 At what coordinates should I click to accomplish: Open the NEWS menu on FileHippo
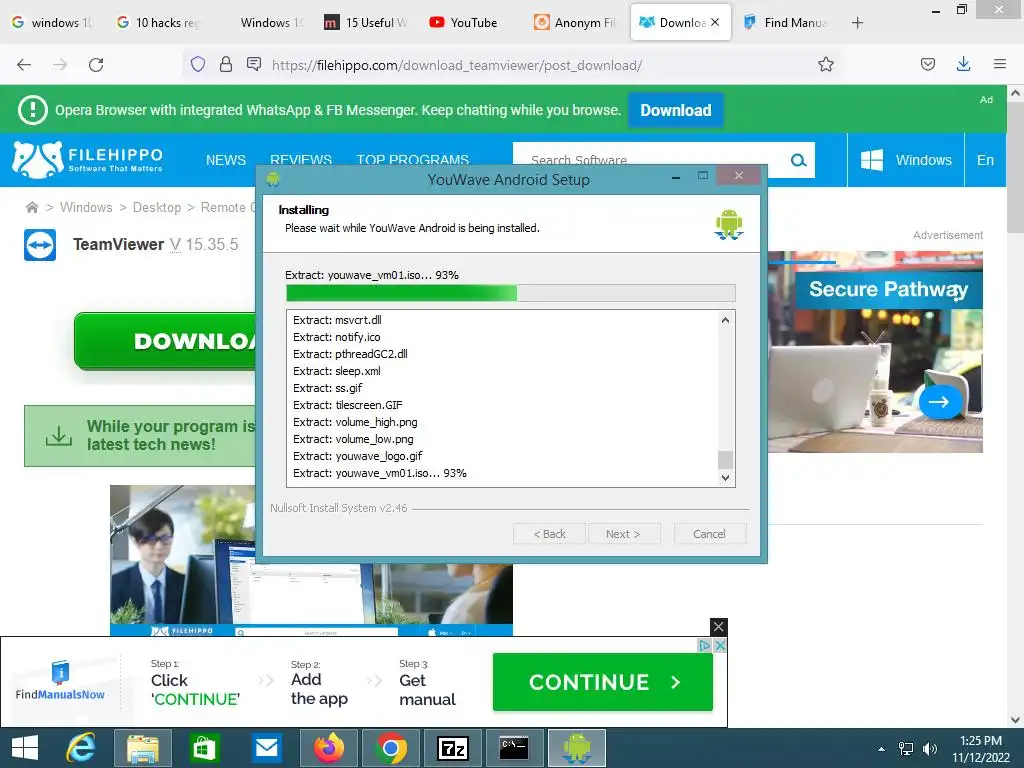point(226,160)
